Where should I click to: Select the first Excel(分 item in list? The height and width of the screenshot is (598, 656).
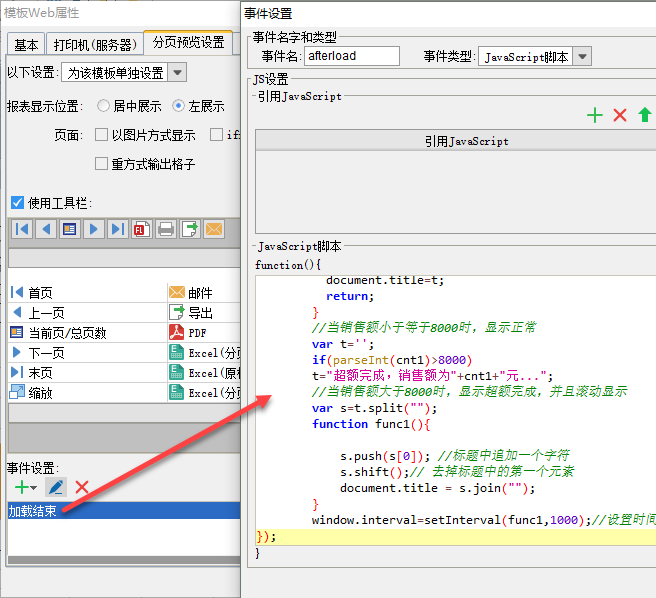pos(204,353)
